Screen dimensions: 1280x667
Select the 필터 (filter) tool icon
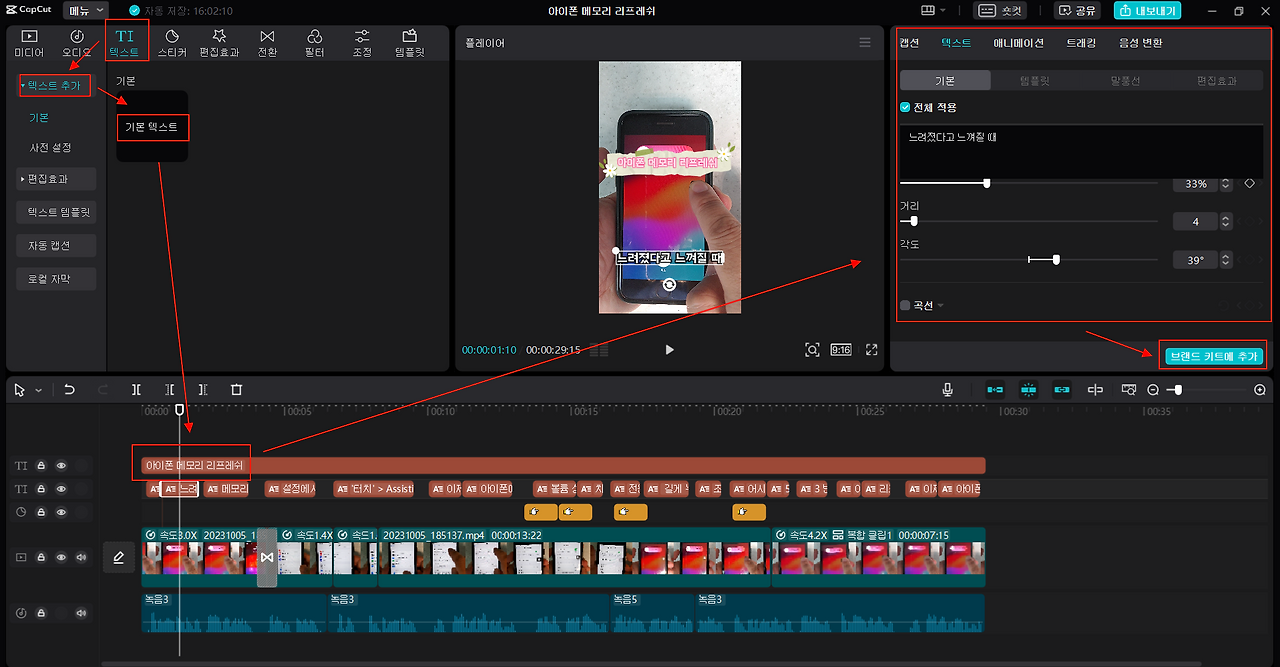(315, 42)
